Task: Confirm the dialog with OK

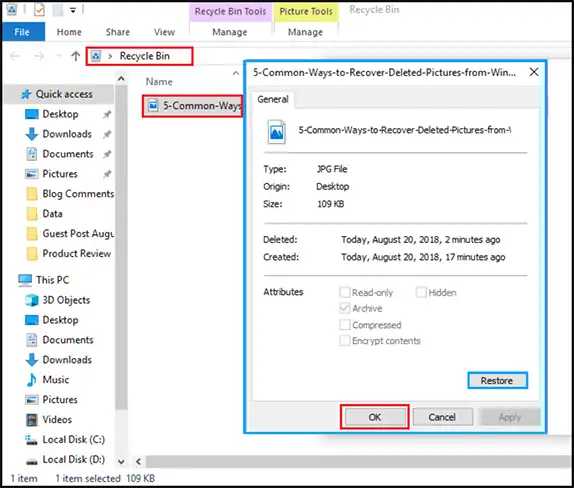Action: tap(374, 417)
